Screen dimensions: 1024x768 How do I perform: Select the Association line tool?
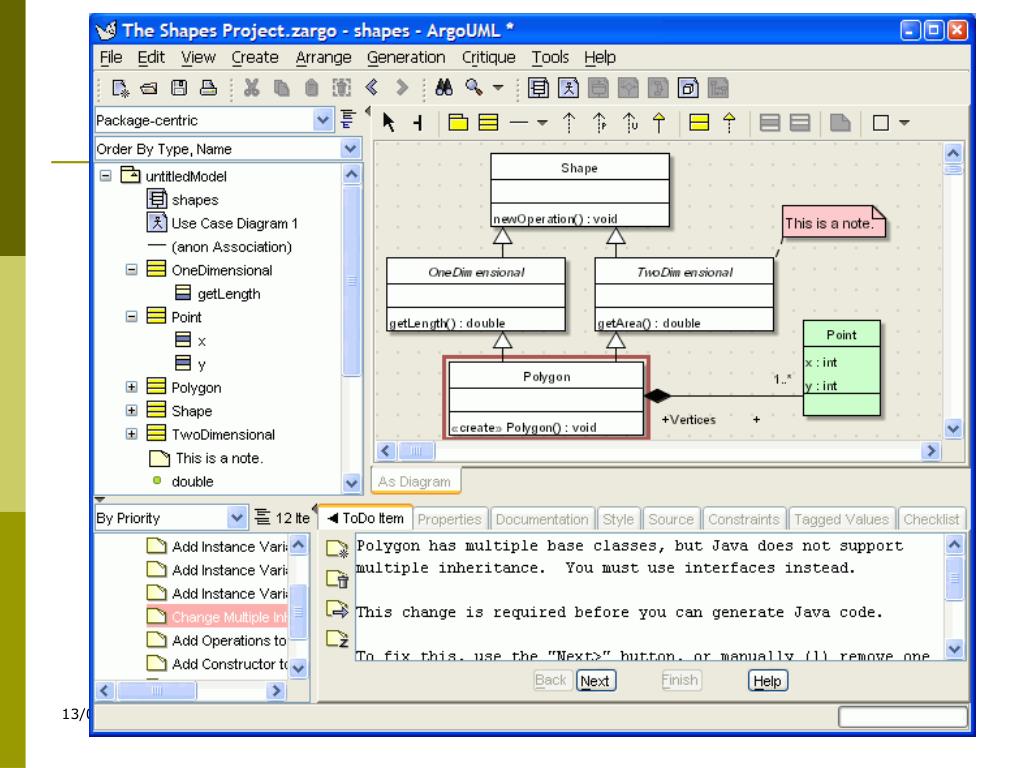[x=519, y=122]
